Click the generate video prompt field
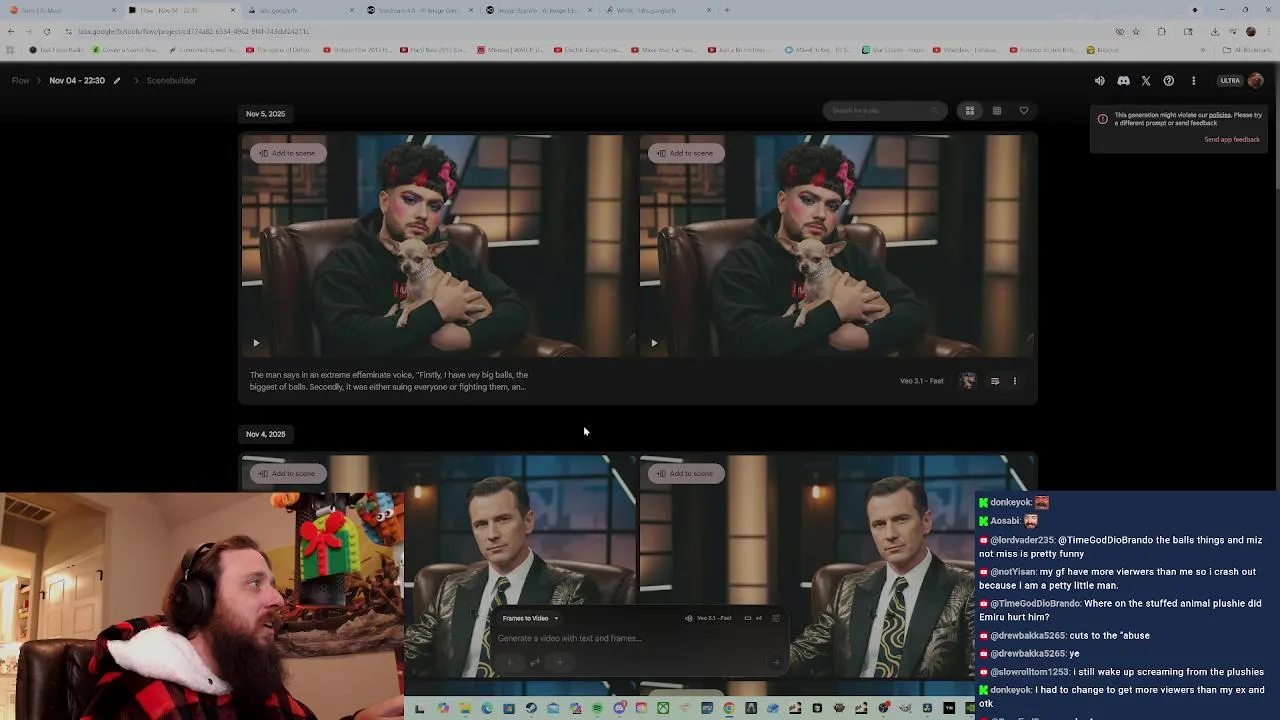The image size is (1280, 720). pos(570,638)
